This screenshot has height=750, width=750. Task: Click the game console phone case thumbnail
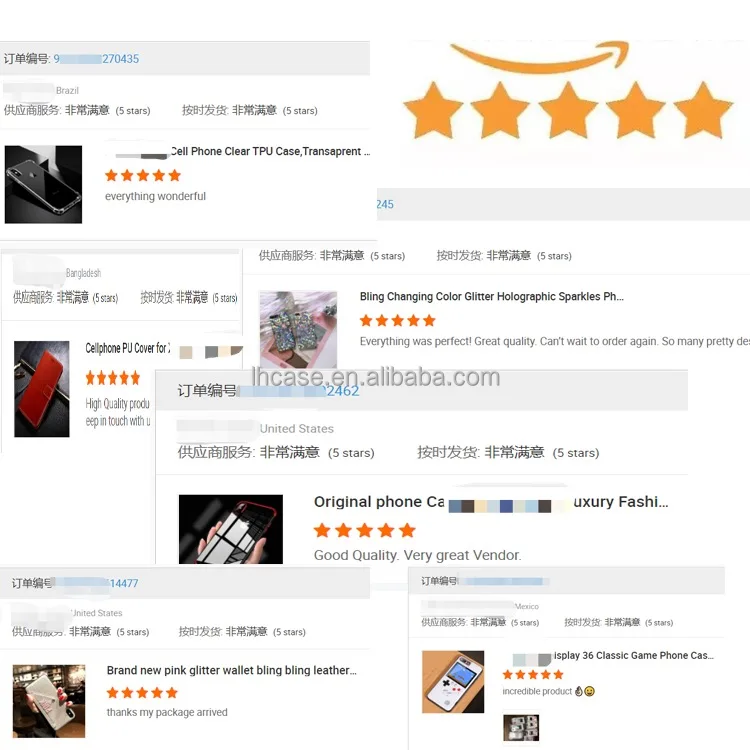tap(453, 682)
